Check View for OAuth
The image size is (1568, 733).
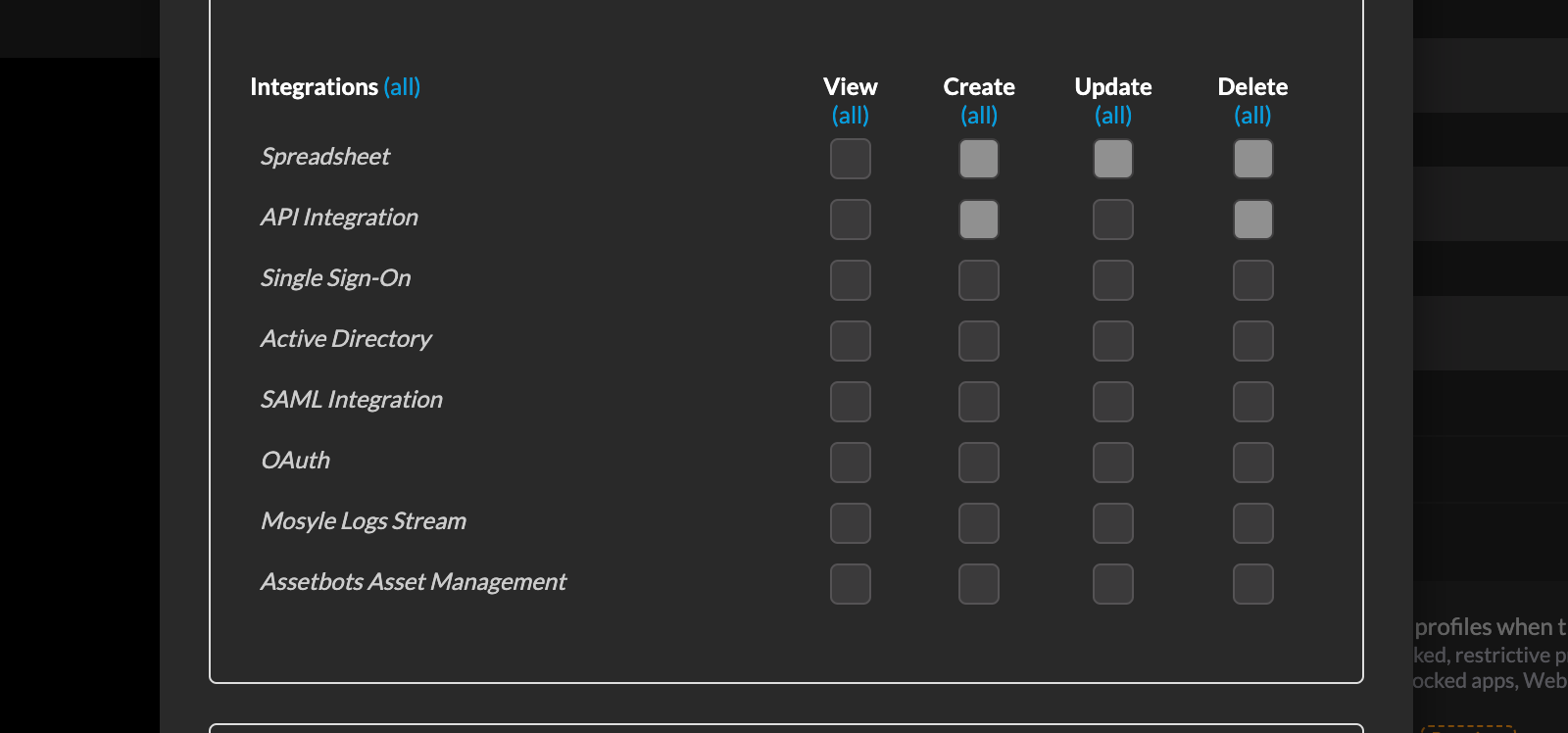coord(851,463)
